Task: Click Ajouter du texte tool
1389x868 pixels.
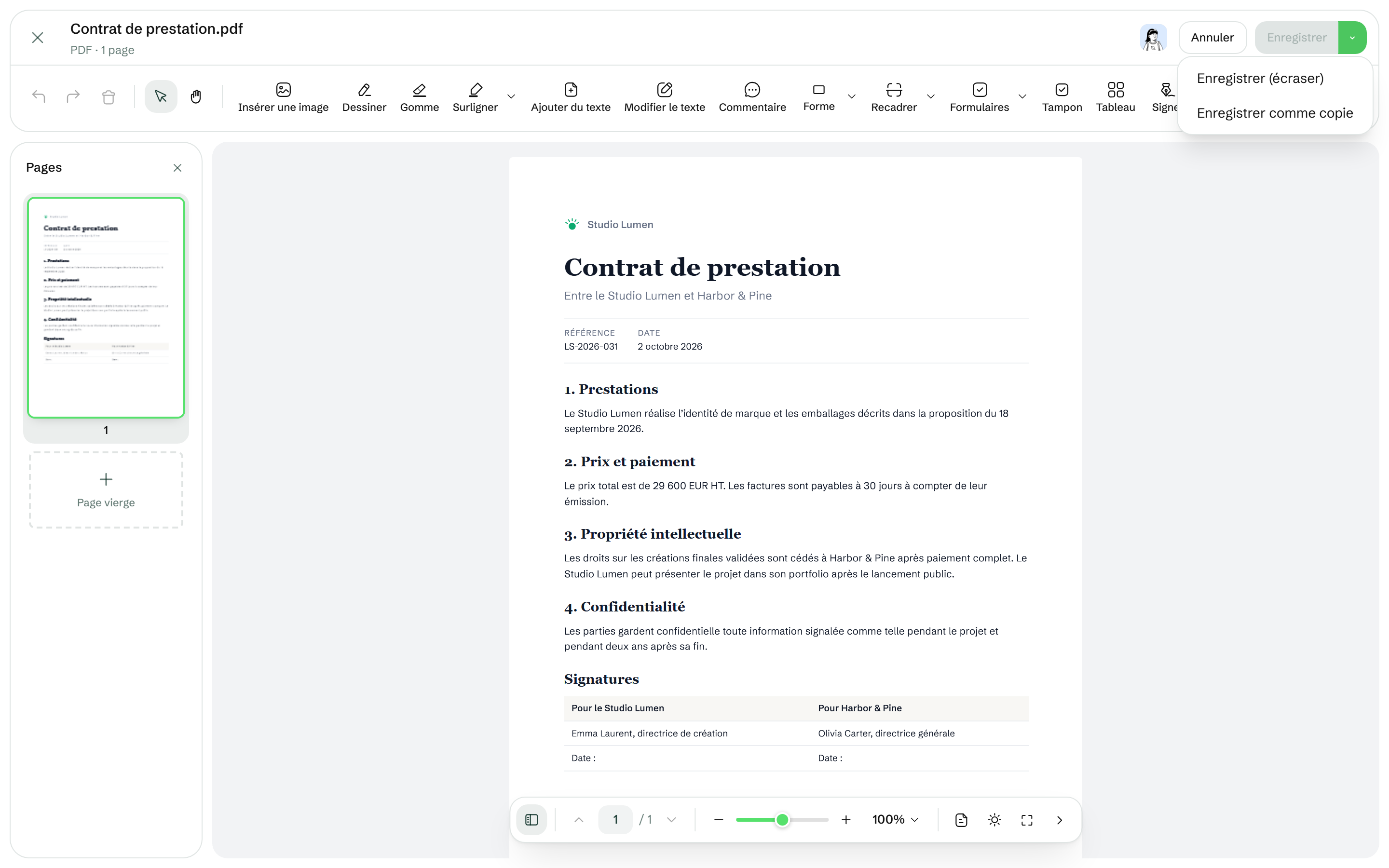Action: (x=571, y=97)
